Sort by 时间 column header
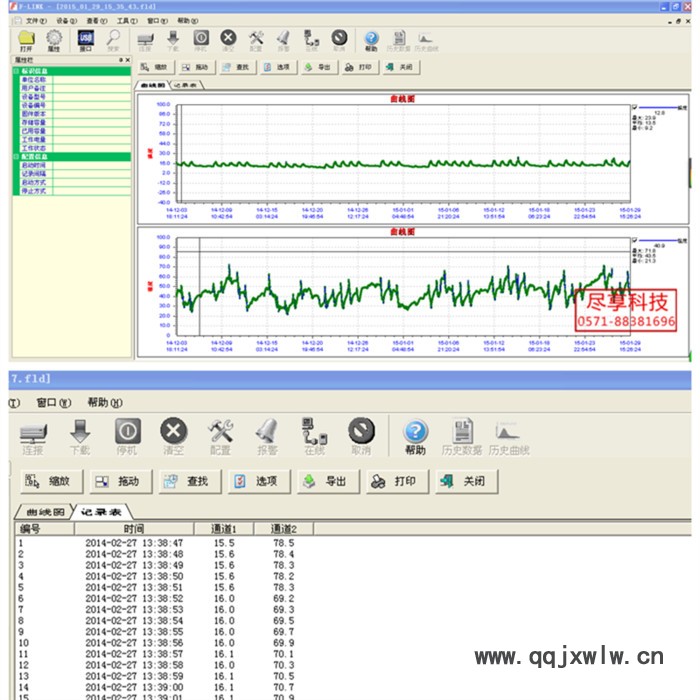This screenshot has height=700, width=700. [134, 529]
